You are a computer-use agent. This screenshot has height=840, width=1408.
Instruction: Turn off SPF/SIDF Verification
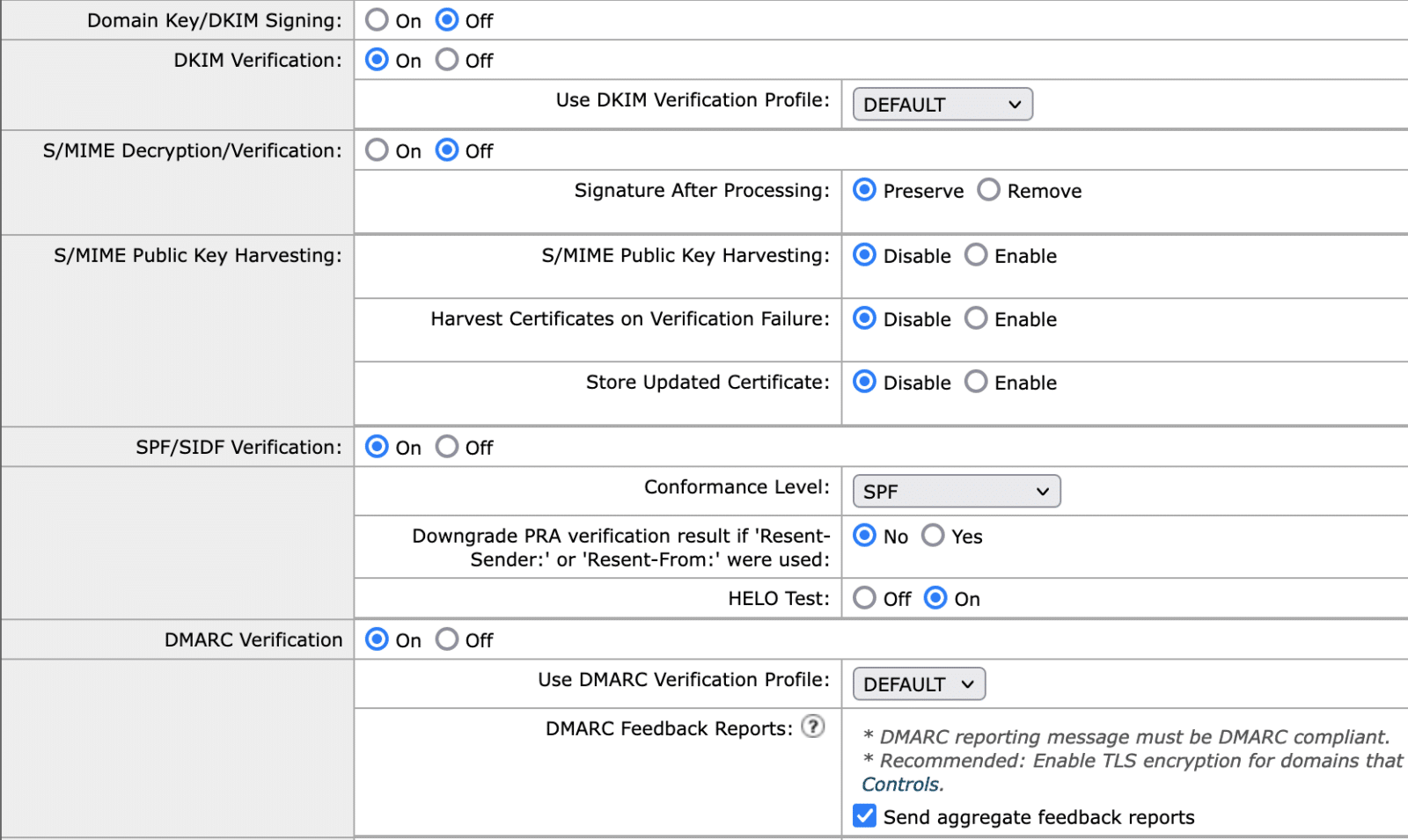pyautogui.click(x=447, y=447)
